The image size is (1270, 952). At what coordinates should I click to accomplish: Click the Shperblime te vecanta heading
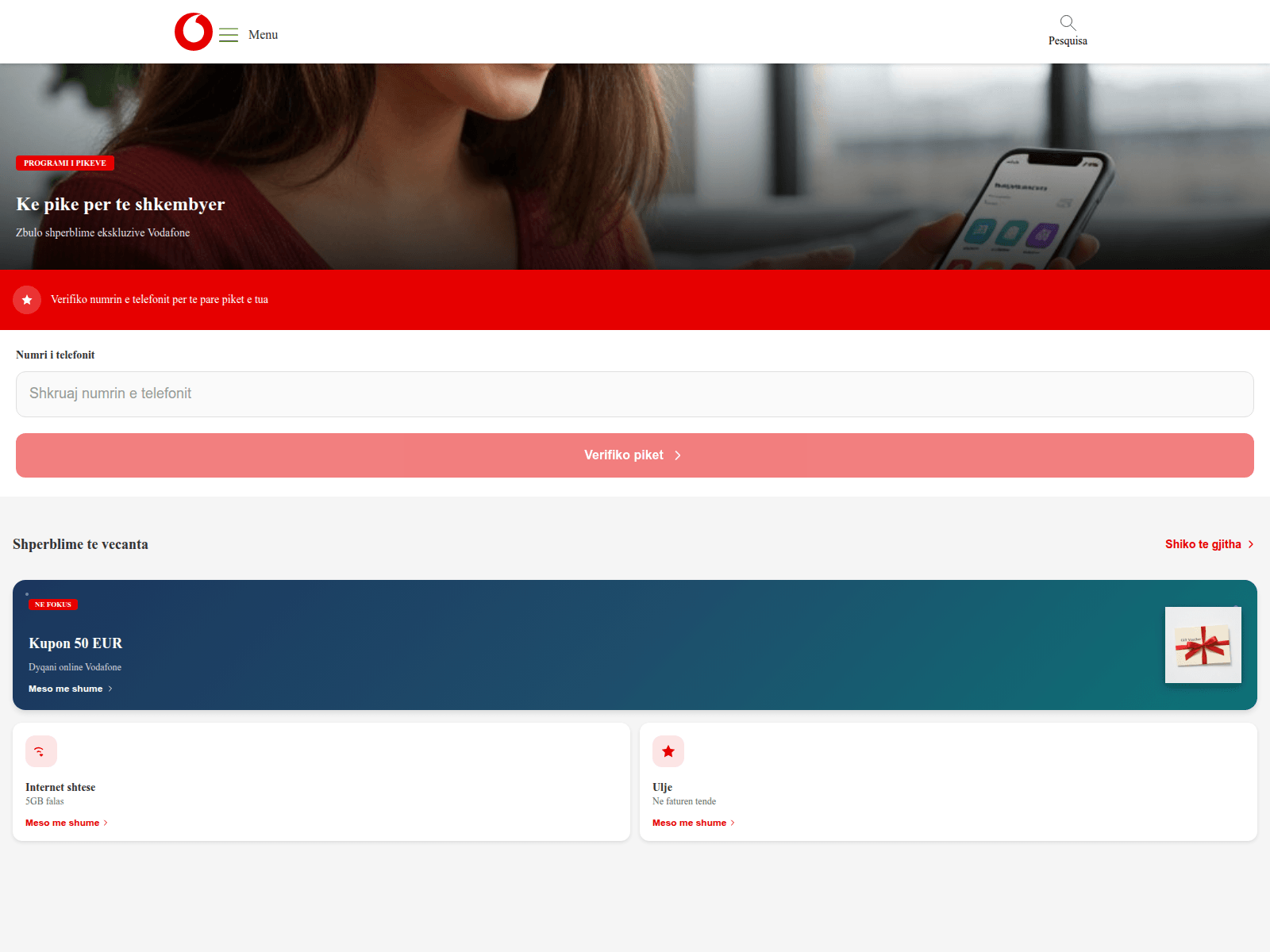pyautogui.click(x=80, y=544)
